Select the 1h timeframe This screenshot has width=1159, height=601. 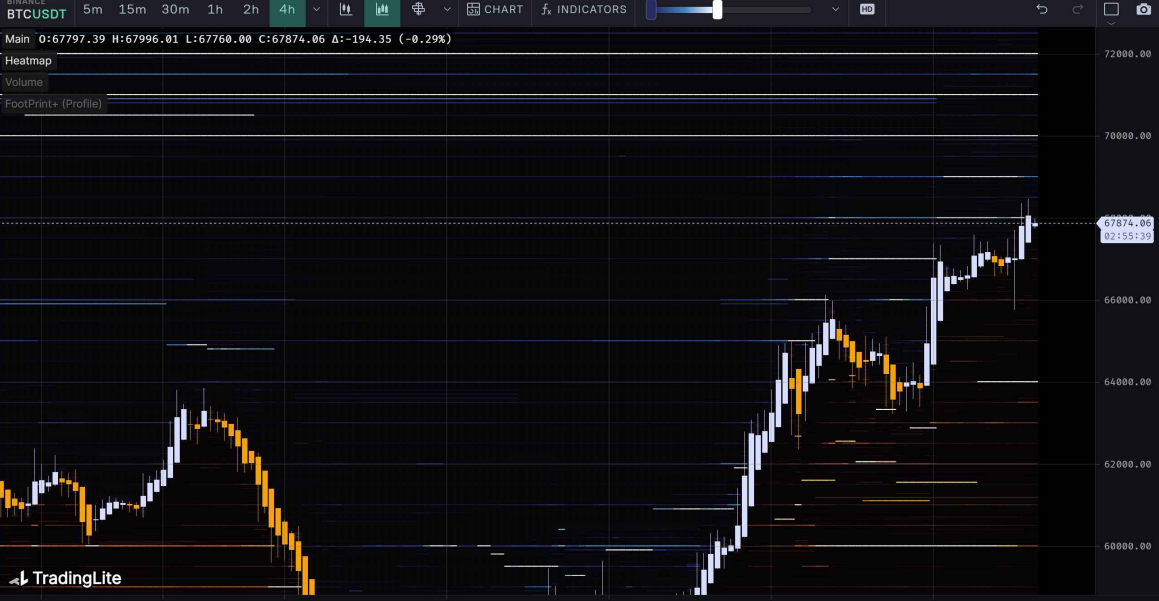pos(215,10)
